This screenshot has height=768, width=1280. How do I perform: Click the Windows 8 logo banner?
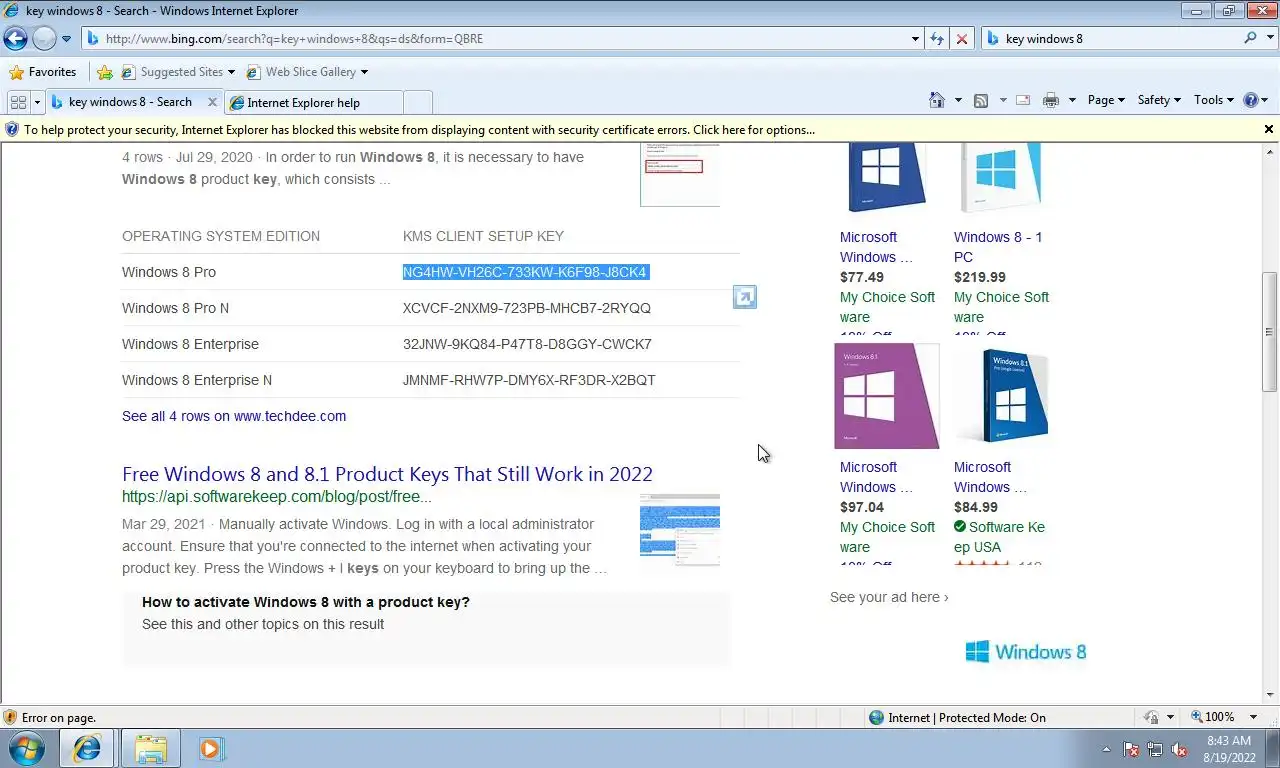pos(1026,652)
